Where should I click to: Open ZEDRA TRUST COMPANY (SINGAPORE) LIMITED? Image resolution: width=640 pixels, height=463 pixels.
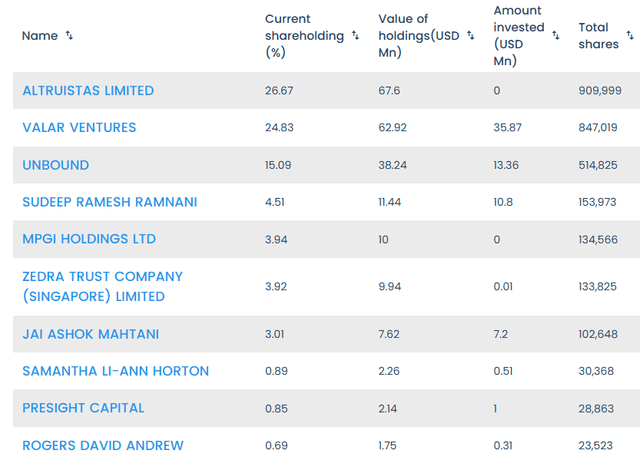pyautogui.click(x=102, y=286)
